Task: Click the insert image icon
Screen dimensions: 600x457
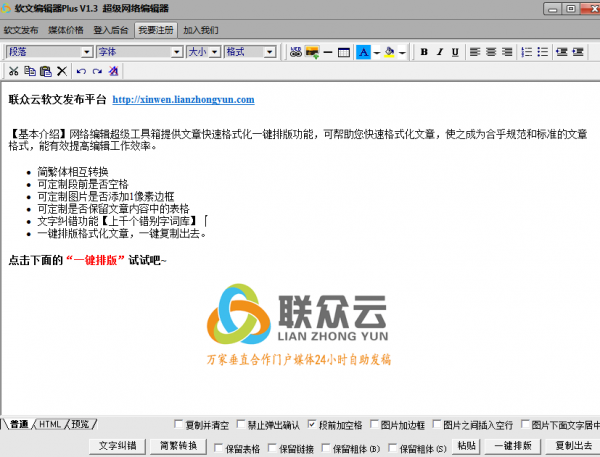Action: 312,52
